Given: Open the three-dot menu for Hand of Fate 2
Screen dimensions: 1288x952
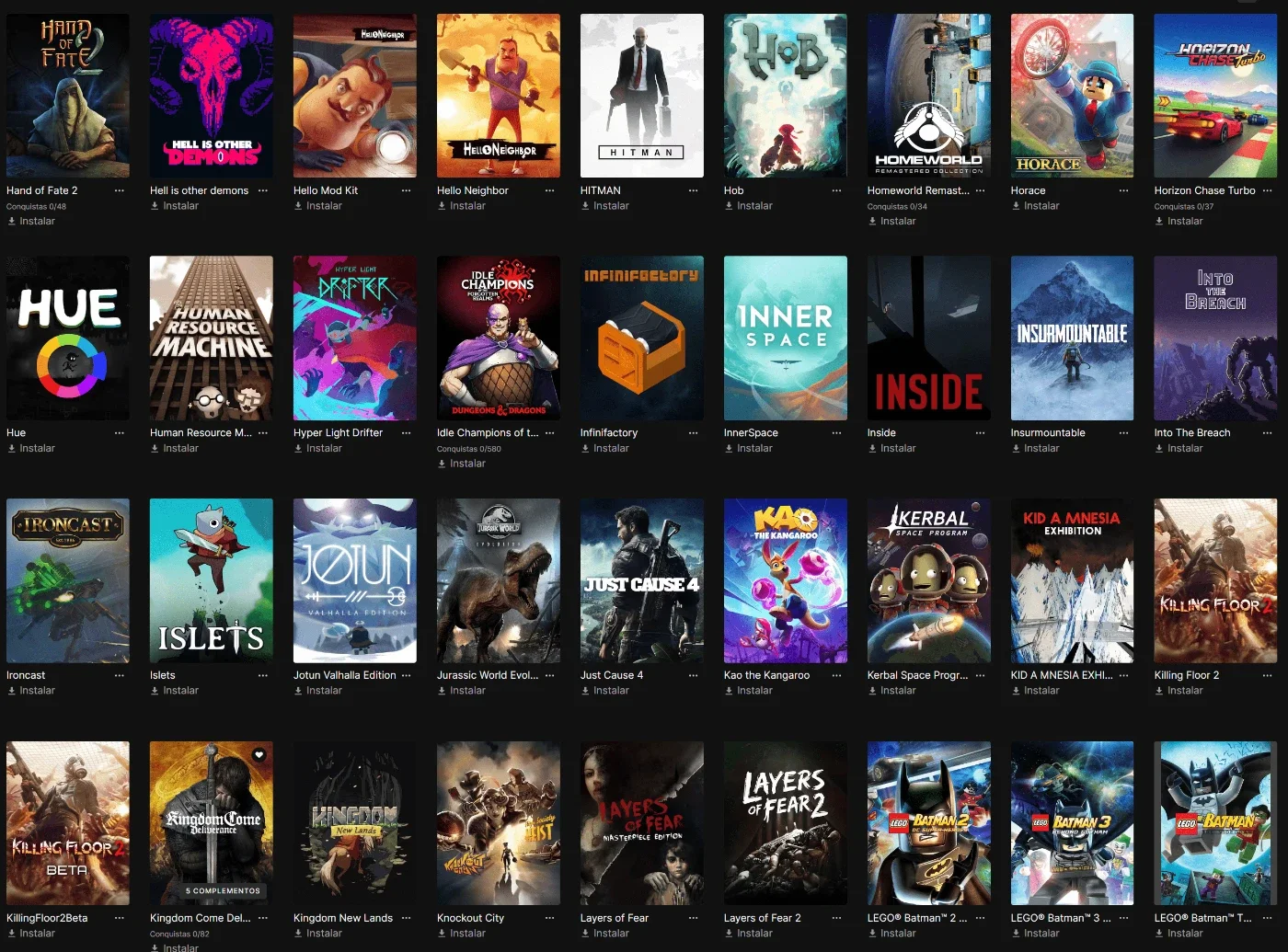Looking at the screenshot, I should click(x=120, y=190).
